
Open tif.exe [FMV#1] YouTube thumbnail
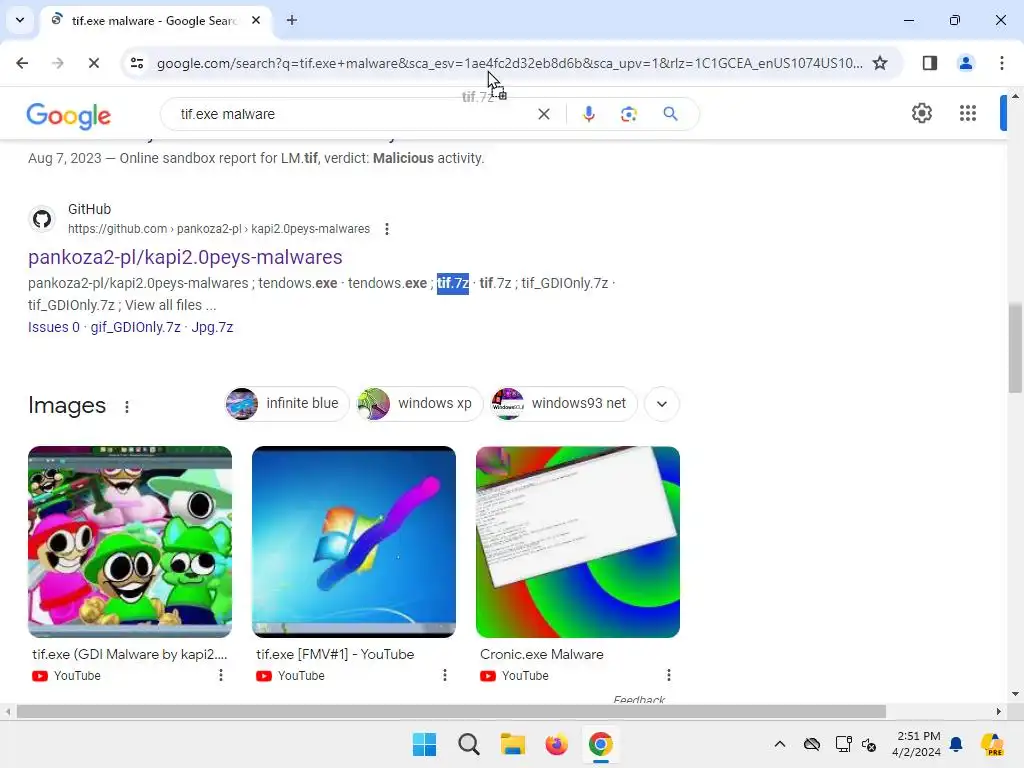(x=354, y=542)
